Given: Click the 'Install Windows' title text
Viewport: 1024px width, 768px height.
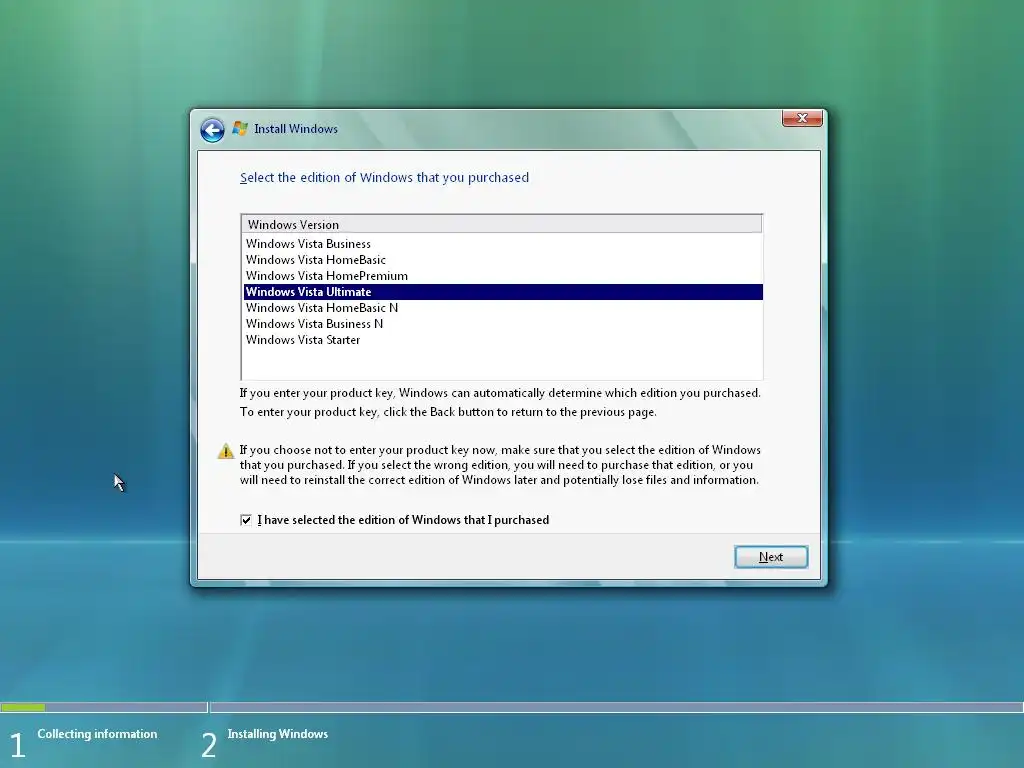Looking at the screenshot, I should coord(296,129).
